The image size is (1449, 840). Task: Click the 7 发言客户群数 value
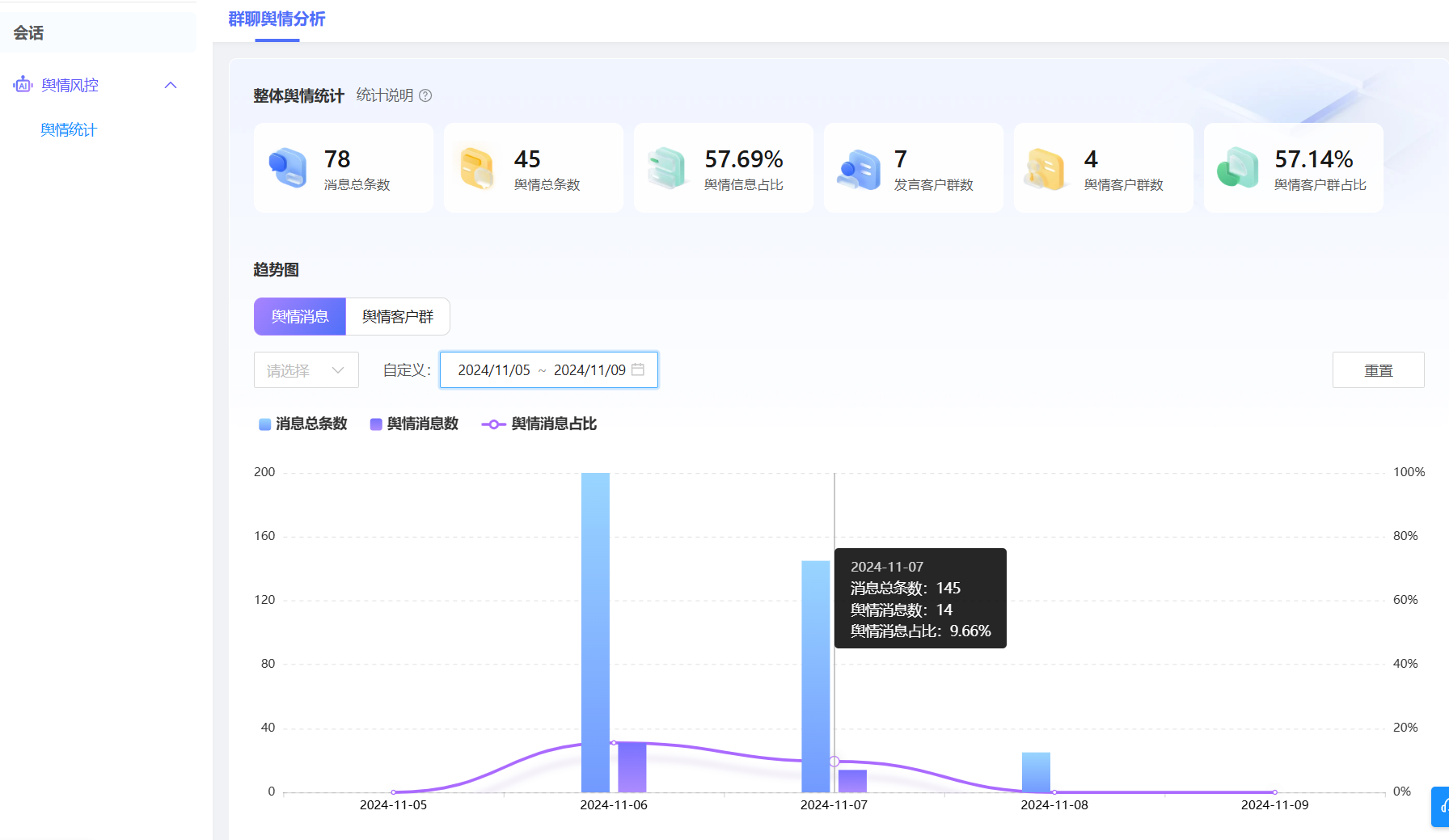[901, 159]
